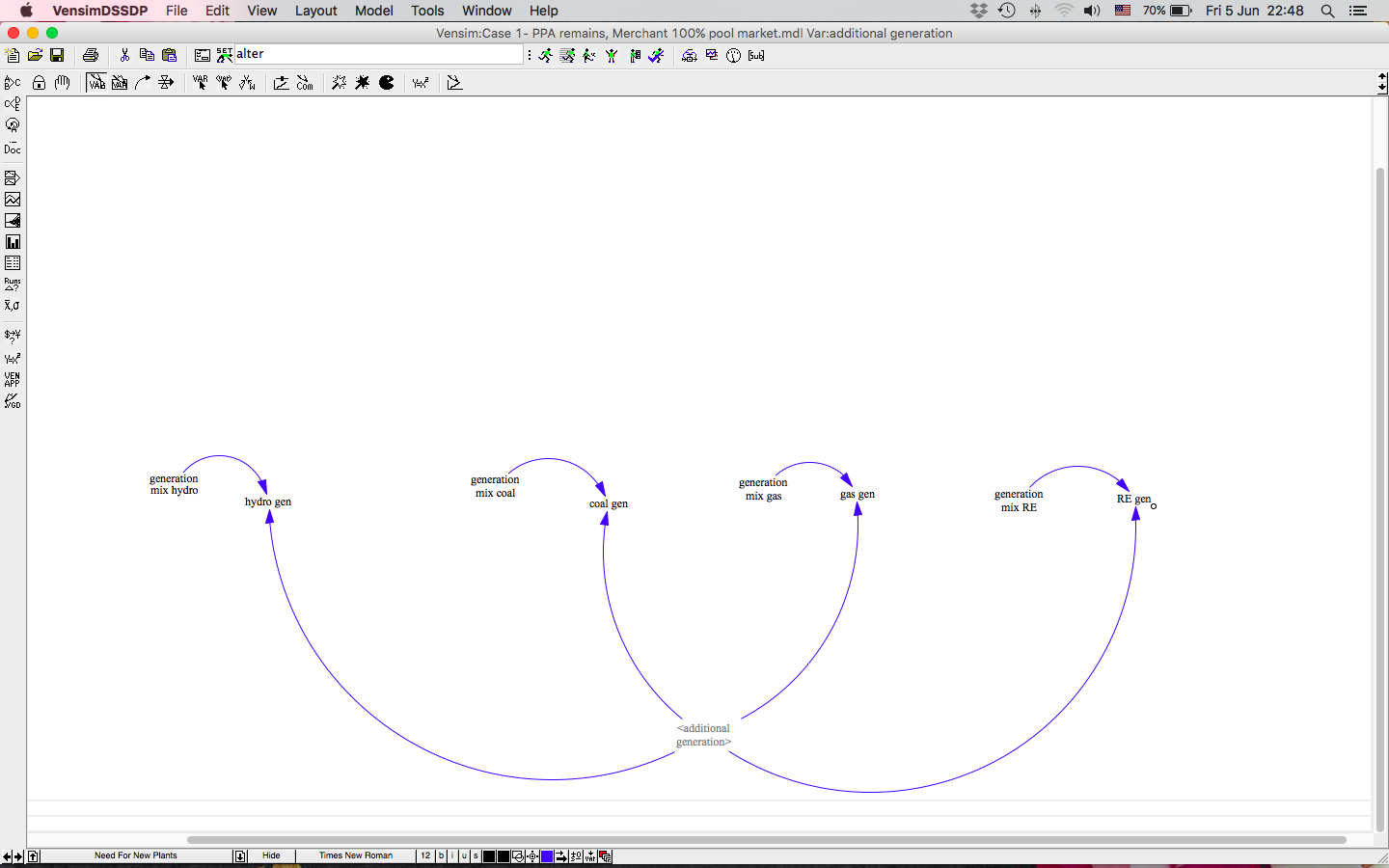1389x868 pixels.
Task: Open the Table analysis tool
Action: point(13,263)
